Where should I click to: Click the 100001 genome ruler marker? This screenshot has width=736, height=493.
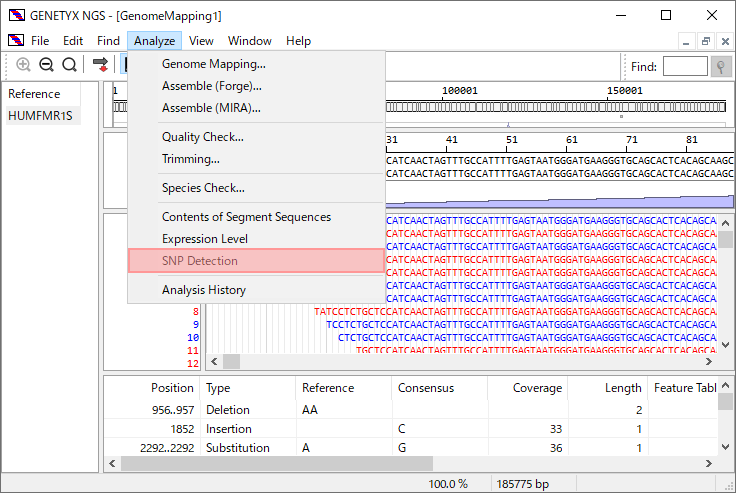pyautogui.click(x=460, y=91)
